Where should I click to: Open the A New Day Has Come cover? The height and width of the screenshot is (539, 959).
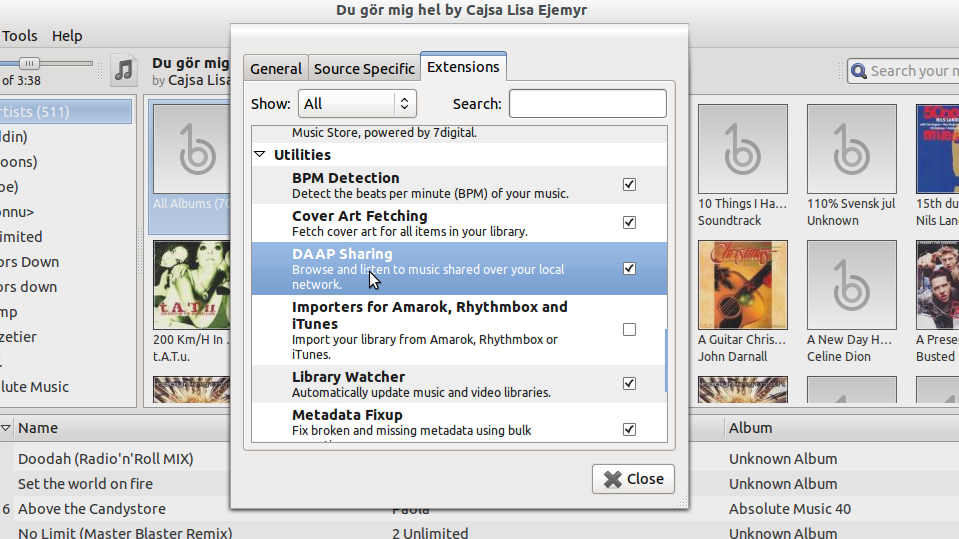851,284
